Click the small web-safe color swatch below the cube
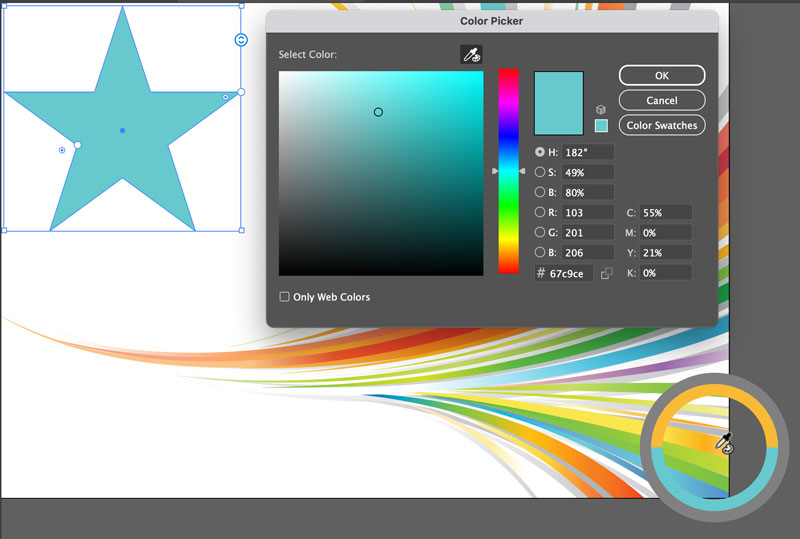The height and width of the screenshot is (539, 800). pos(601,126)
